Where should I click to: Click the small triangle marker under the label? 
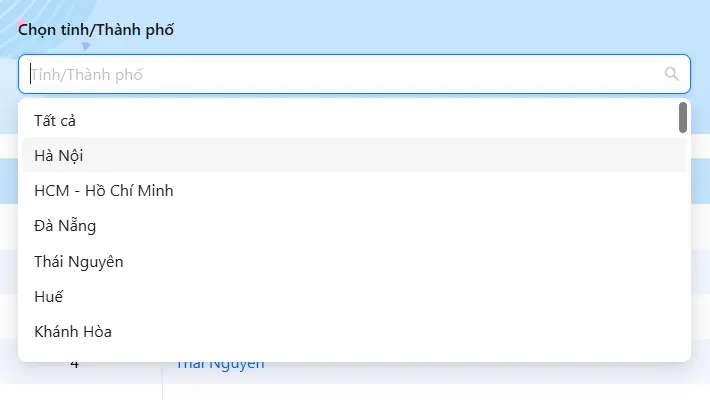coord(86,46)
